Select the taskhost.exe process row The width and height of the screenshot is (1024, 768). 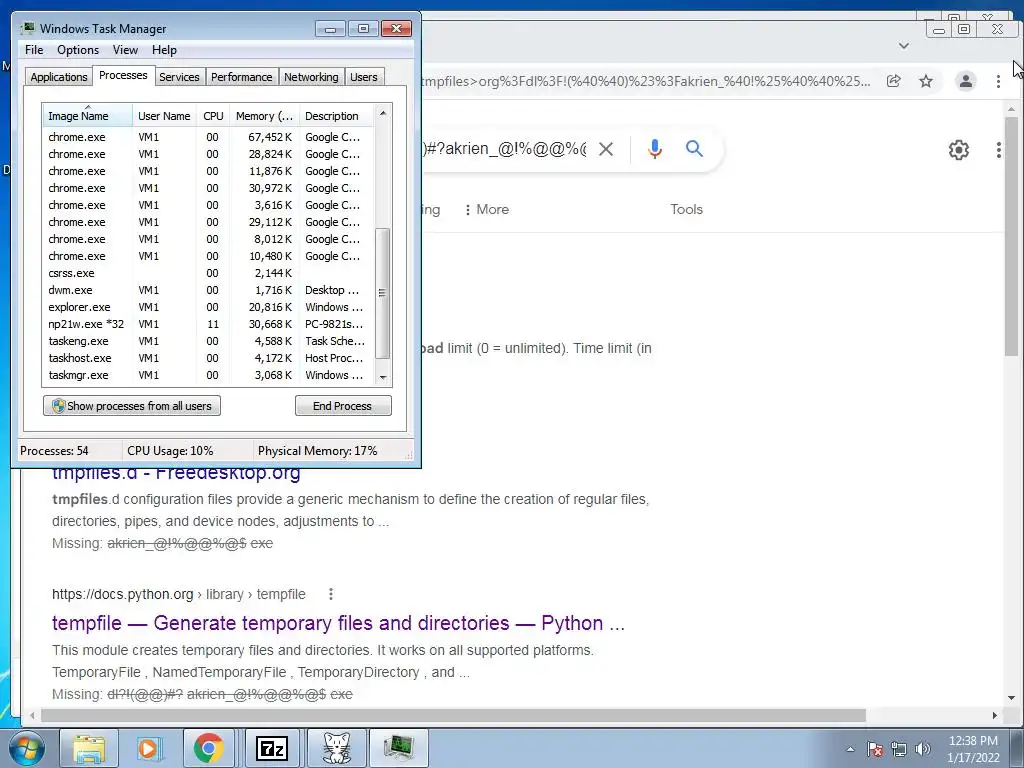(208, 358)
